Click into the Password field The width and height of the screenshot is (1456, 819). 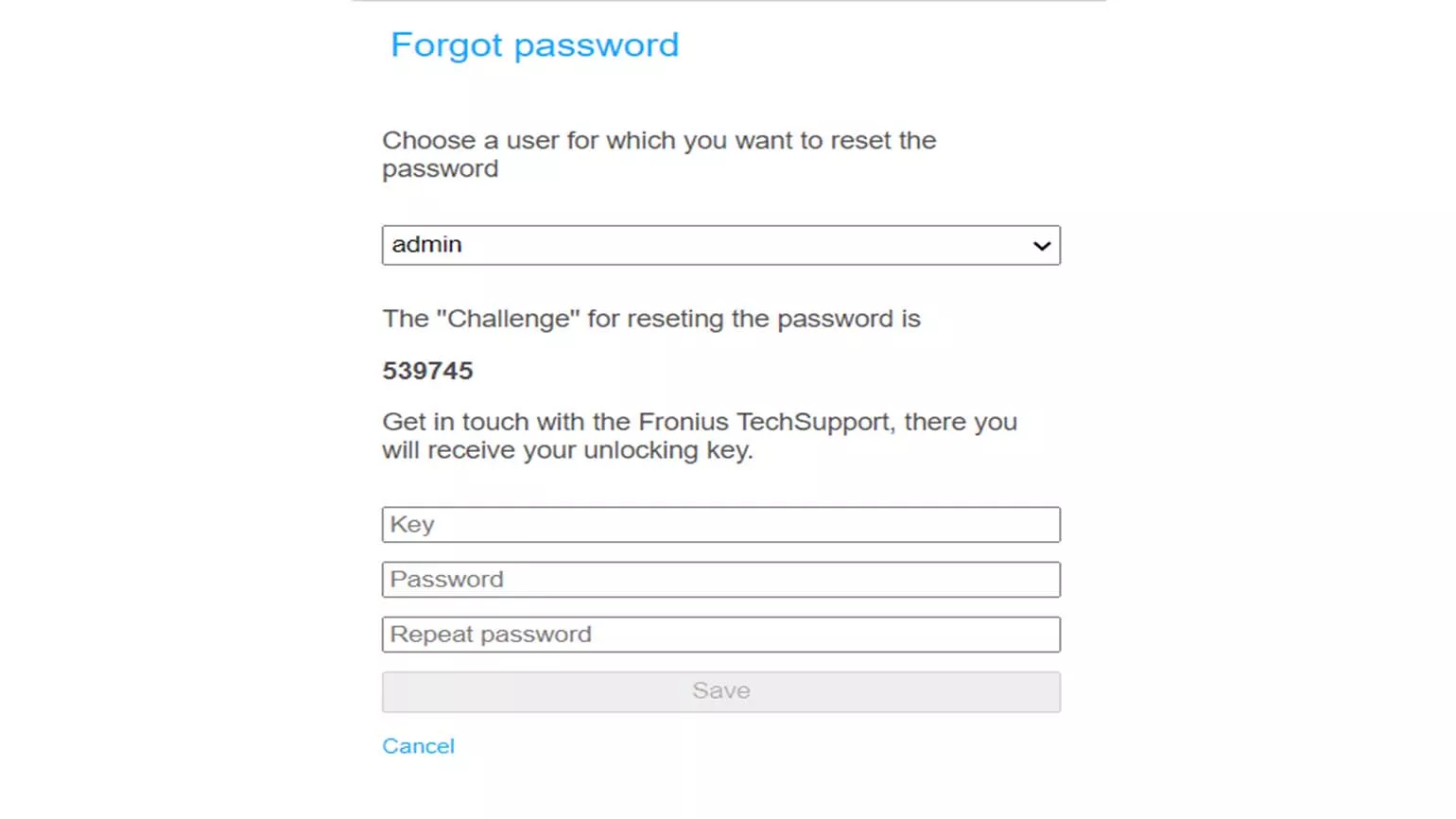[720, 580]
